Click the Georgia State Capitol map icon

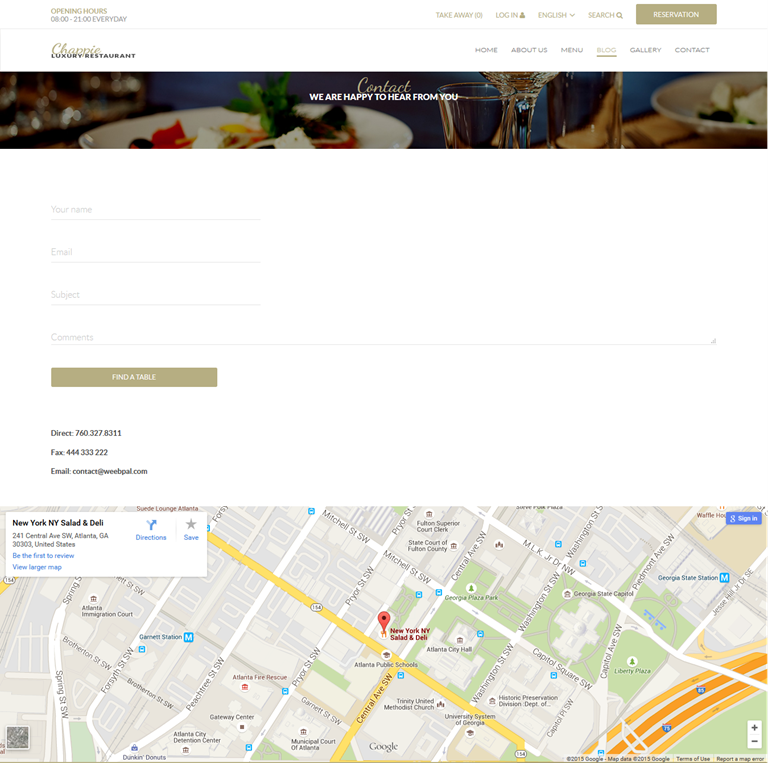[567, 594]
